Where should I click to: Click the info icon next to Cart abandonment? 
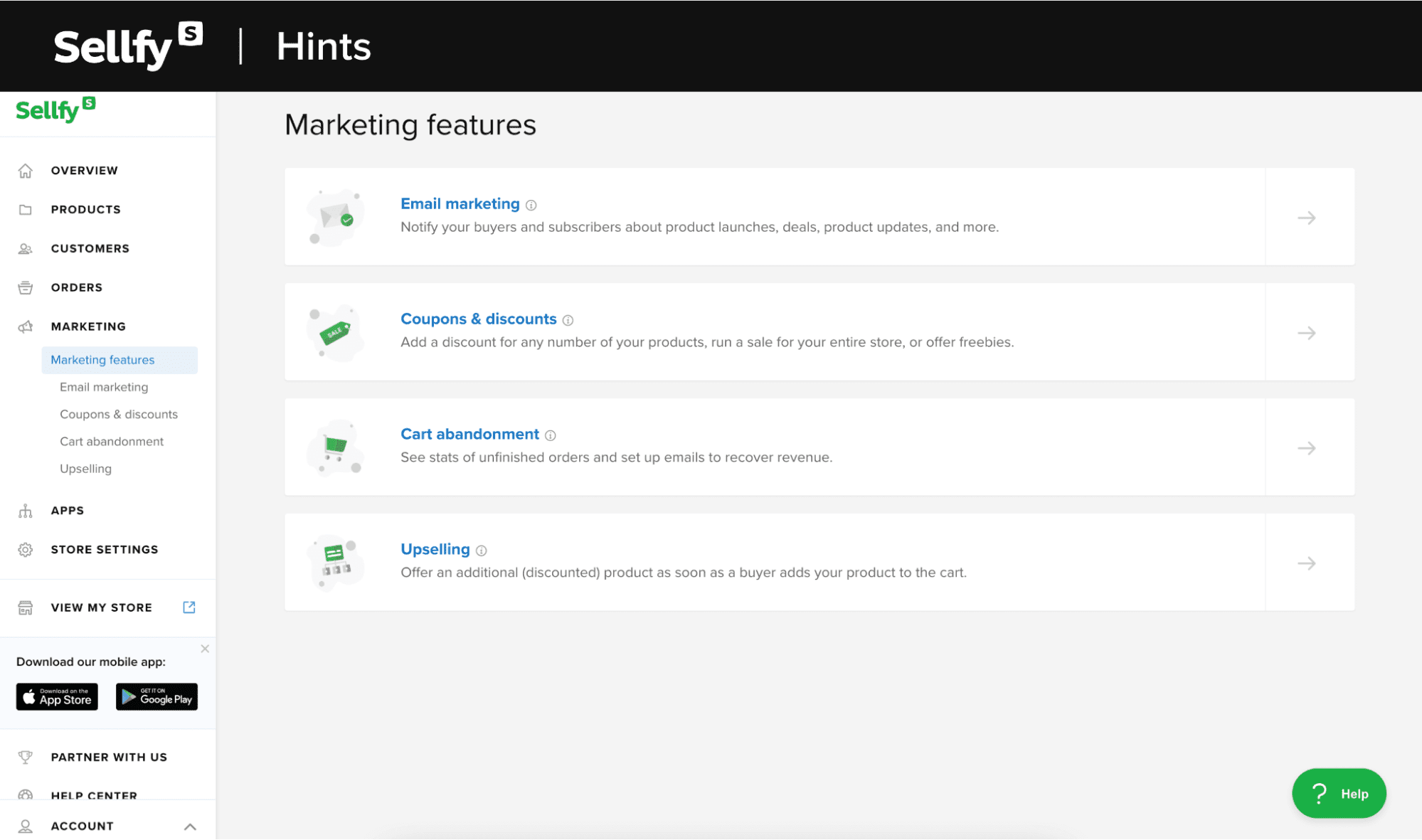tap(551, 435)
